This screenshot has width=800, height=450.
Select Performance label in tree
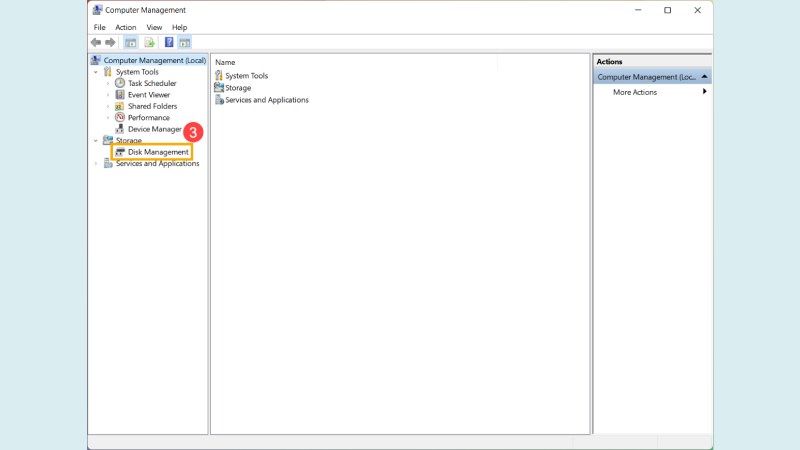148,118
